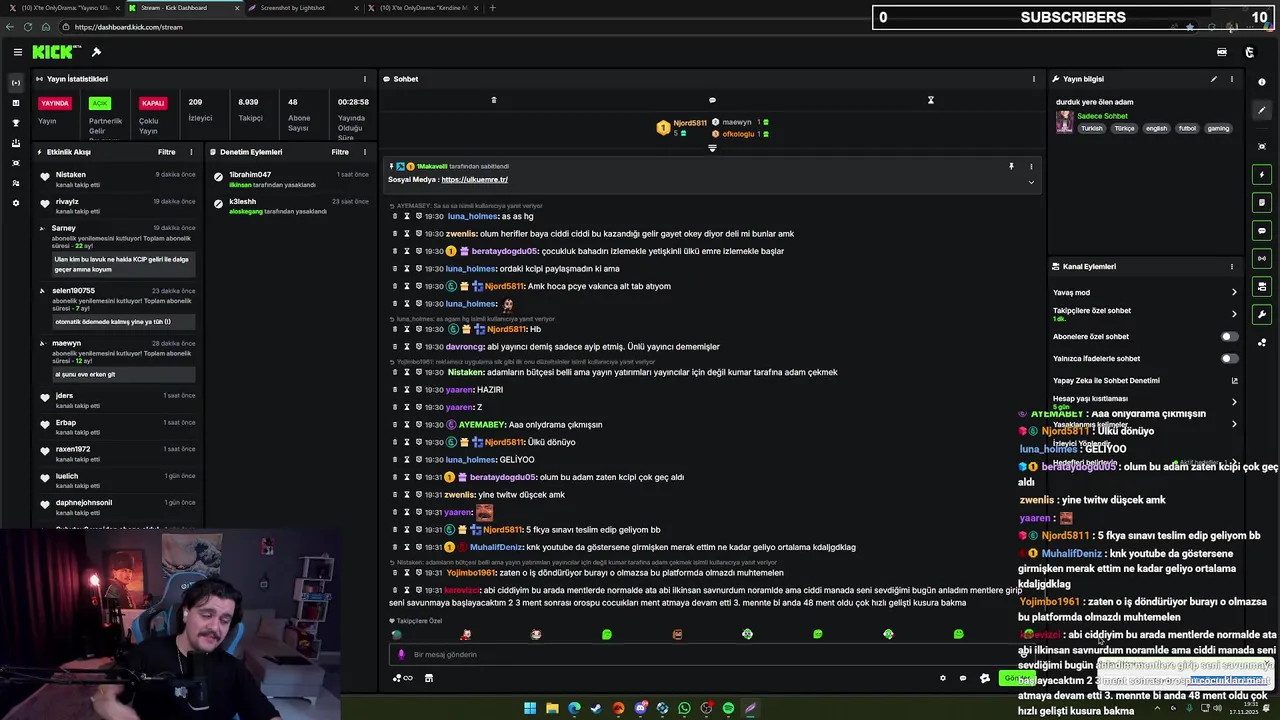Click info icon in right widget bar
Screen dimensions: 1280x720
1262,82
